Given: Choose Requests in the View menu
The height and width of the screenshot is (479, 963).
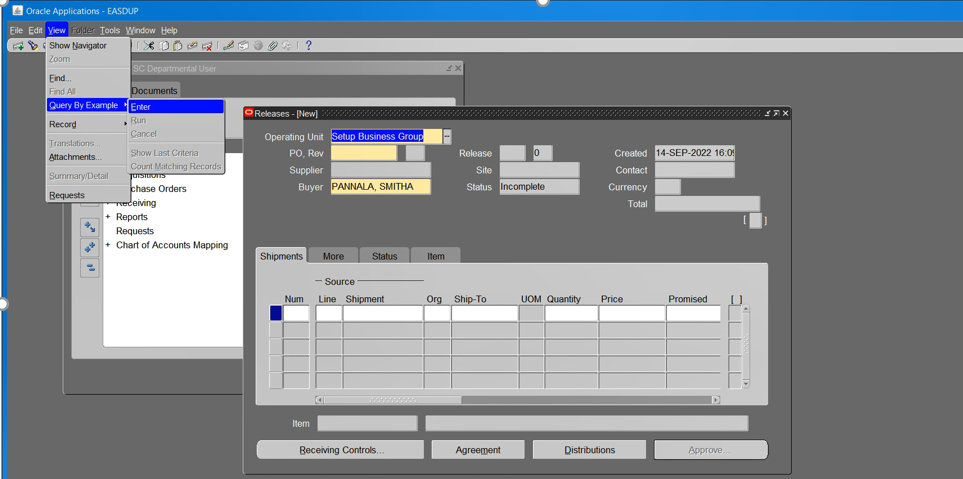Looking at the screenshot, I should click(x=88, y=195).
